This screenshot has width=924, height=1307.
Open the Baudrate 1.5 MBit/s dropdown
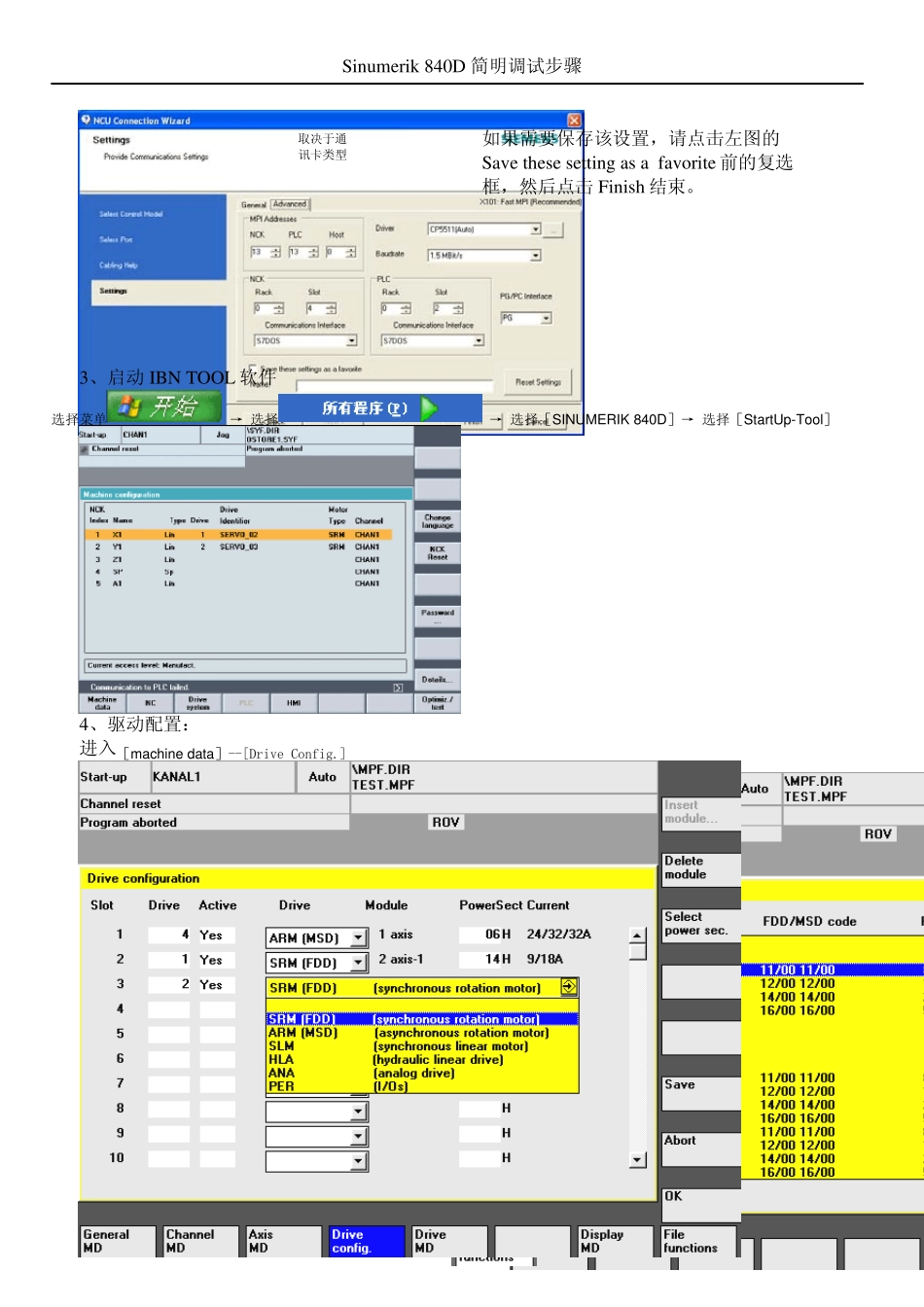click(x=535, y=256)
